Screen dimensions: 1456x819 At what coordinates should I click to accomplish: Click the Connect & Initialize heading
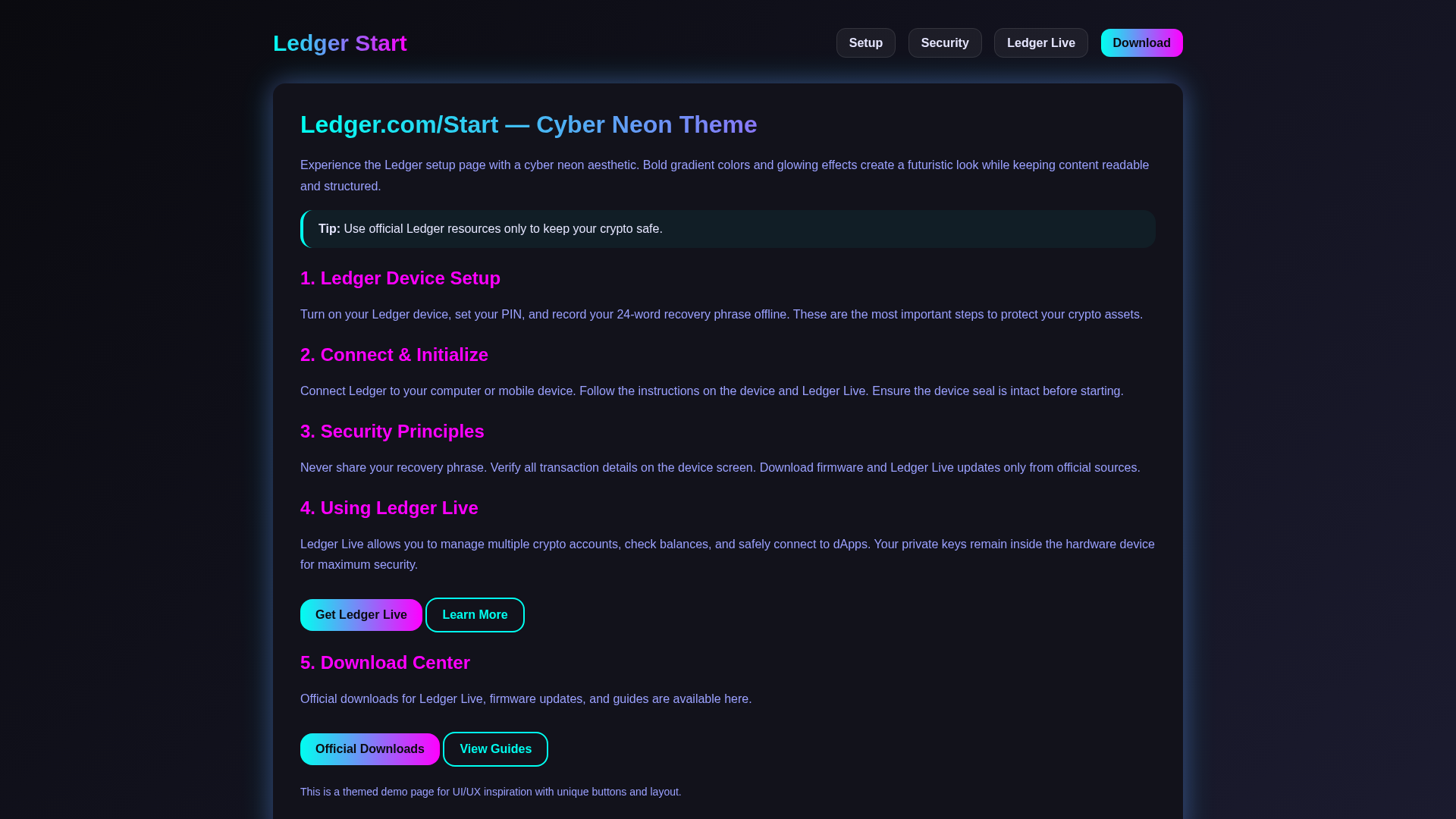point(394,354)
